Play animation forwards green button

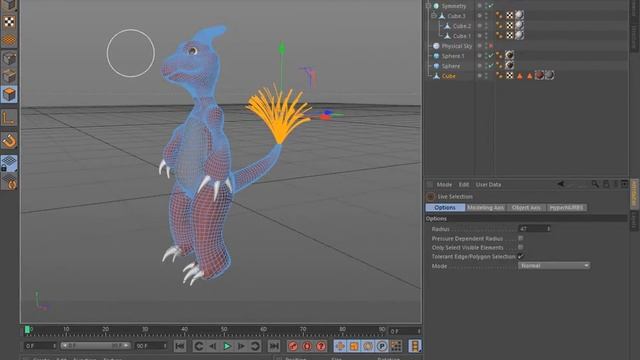tap(227, 346)
